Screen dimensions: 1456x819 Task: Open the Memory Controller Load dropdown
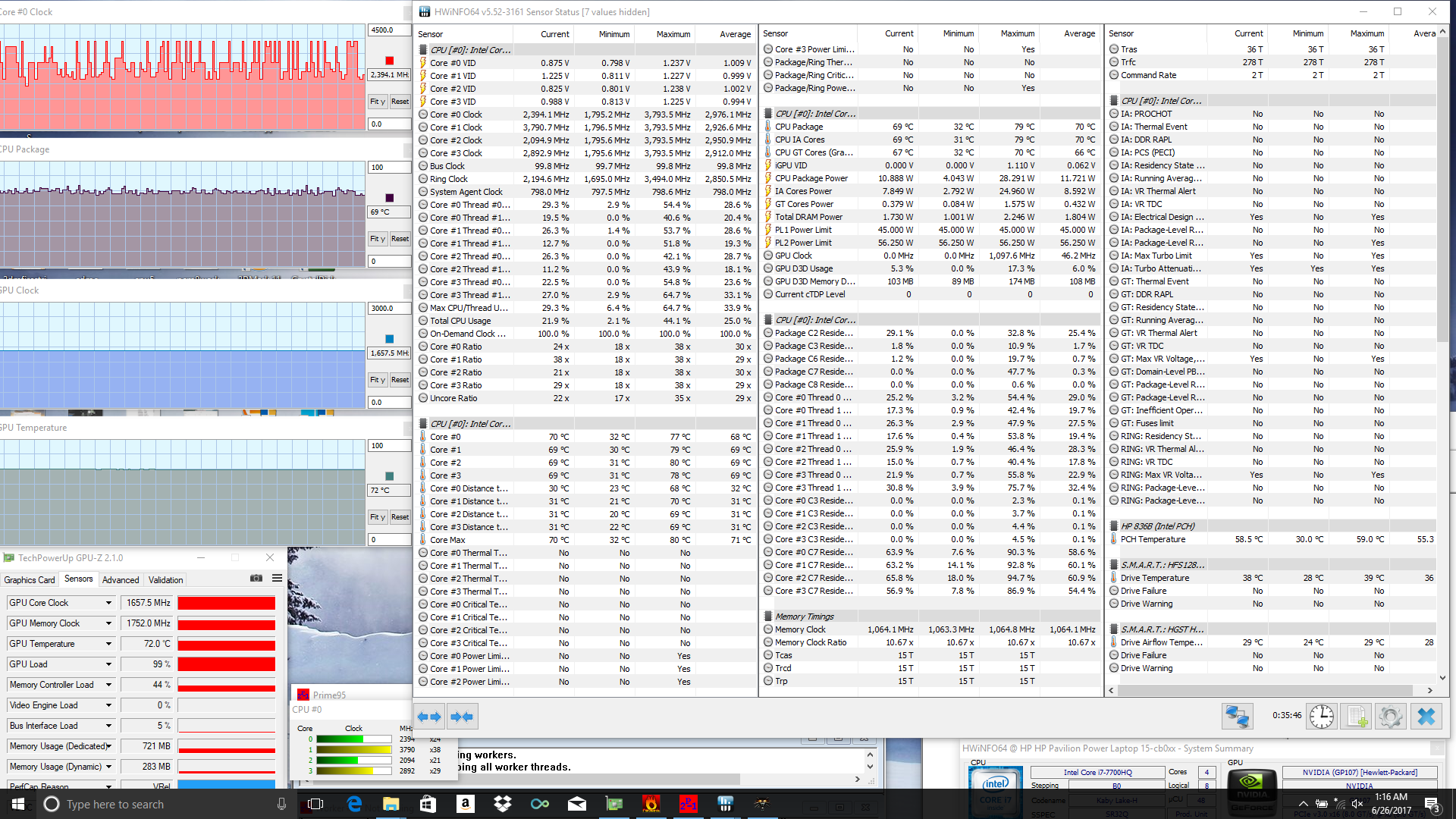pyautogui.click(x=108, y=685)
